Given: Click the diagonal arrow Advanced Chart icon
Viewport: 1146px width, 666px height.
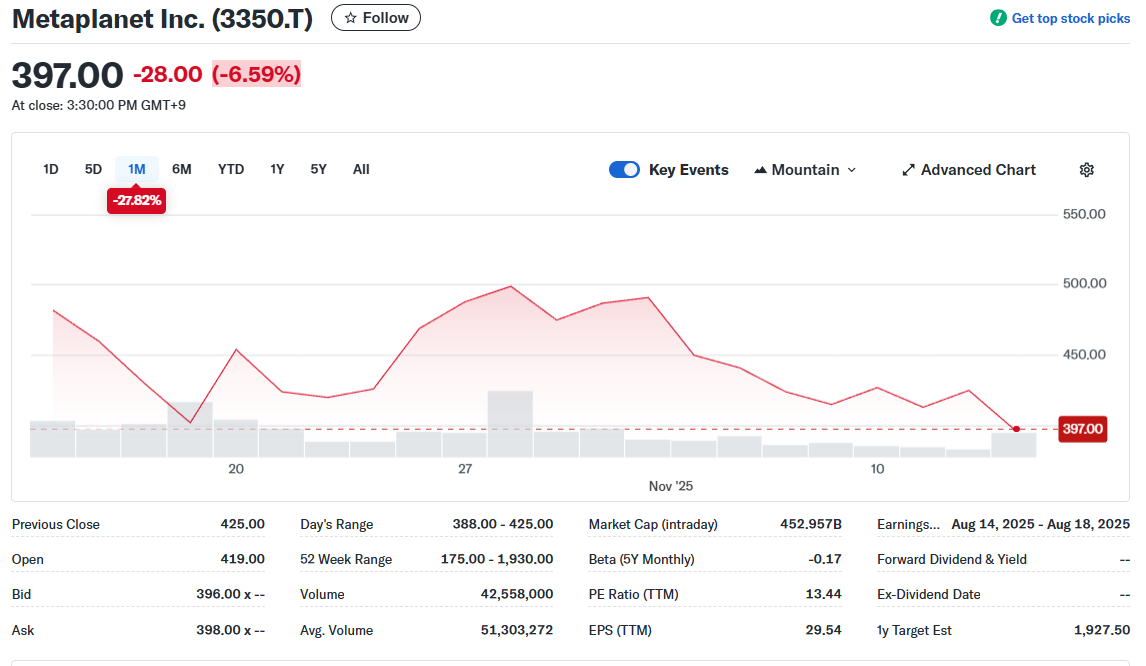Looking at the screenshot, I should pyautogui.click(x=908, y=169).
